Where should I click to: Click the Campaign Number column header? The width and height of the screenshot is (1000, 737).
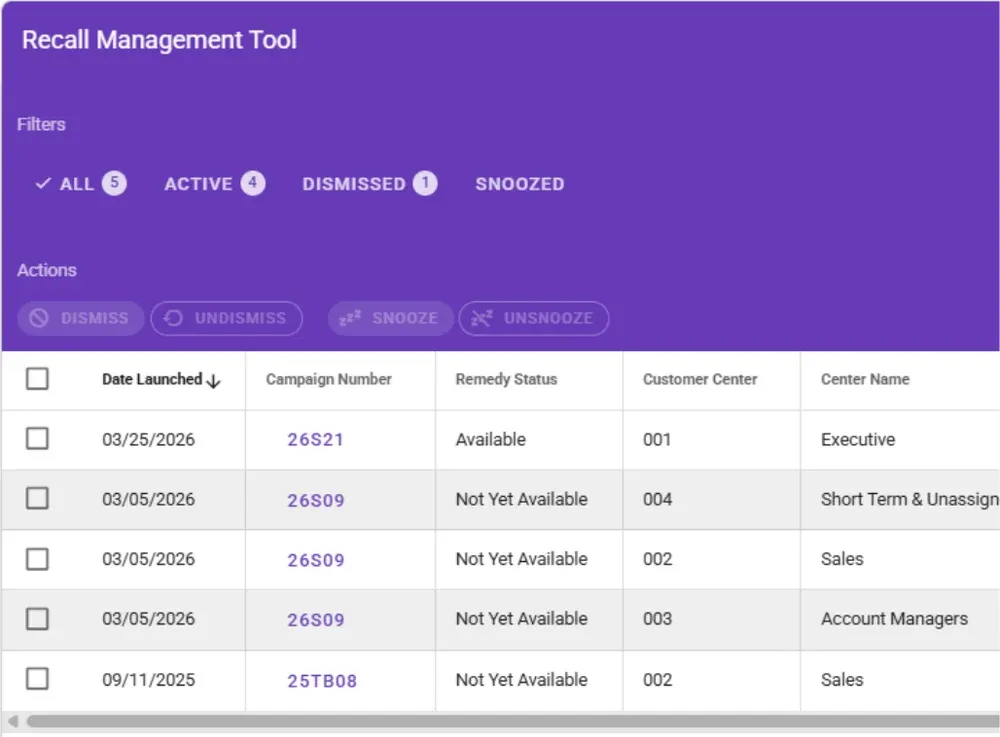click(x=328, y=379)
